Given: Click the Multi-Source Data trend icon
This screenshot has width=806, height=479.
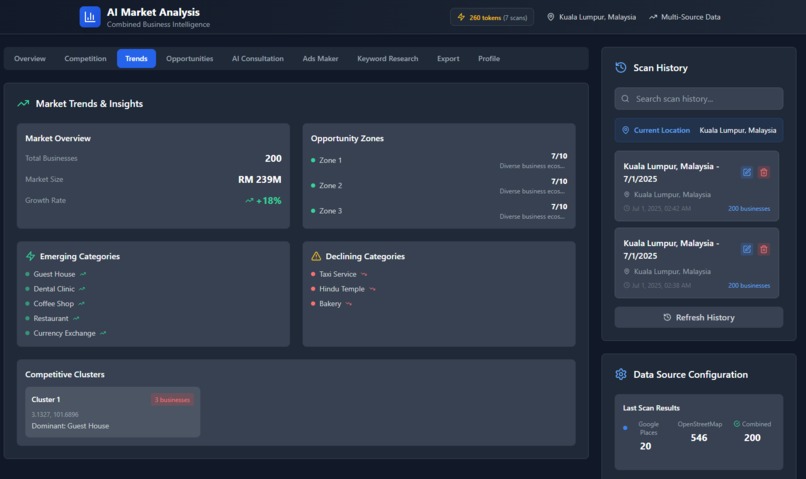Looking at the screenshot, I should coord(653,17).
